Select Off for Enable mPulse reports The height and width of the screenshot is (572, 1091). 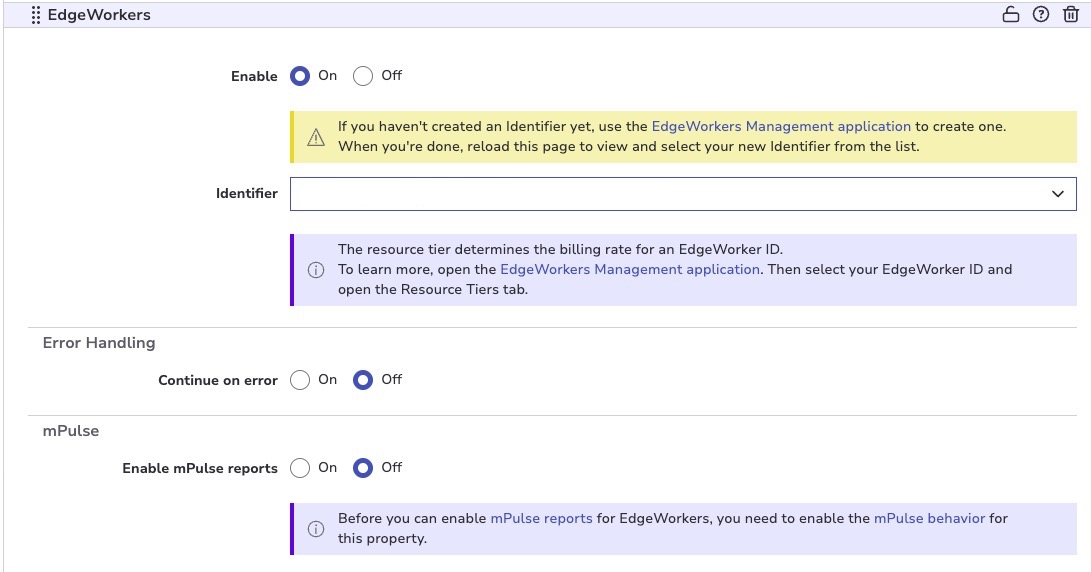tap(363, 468)
